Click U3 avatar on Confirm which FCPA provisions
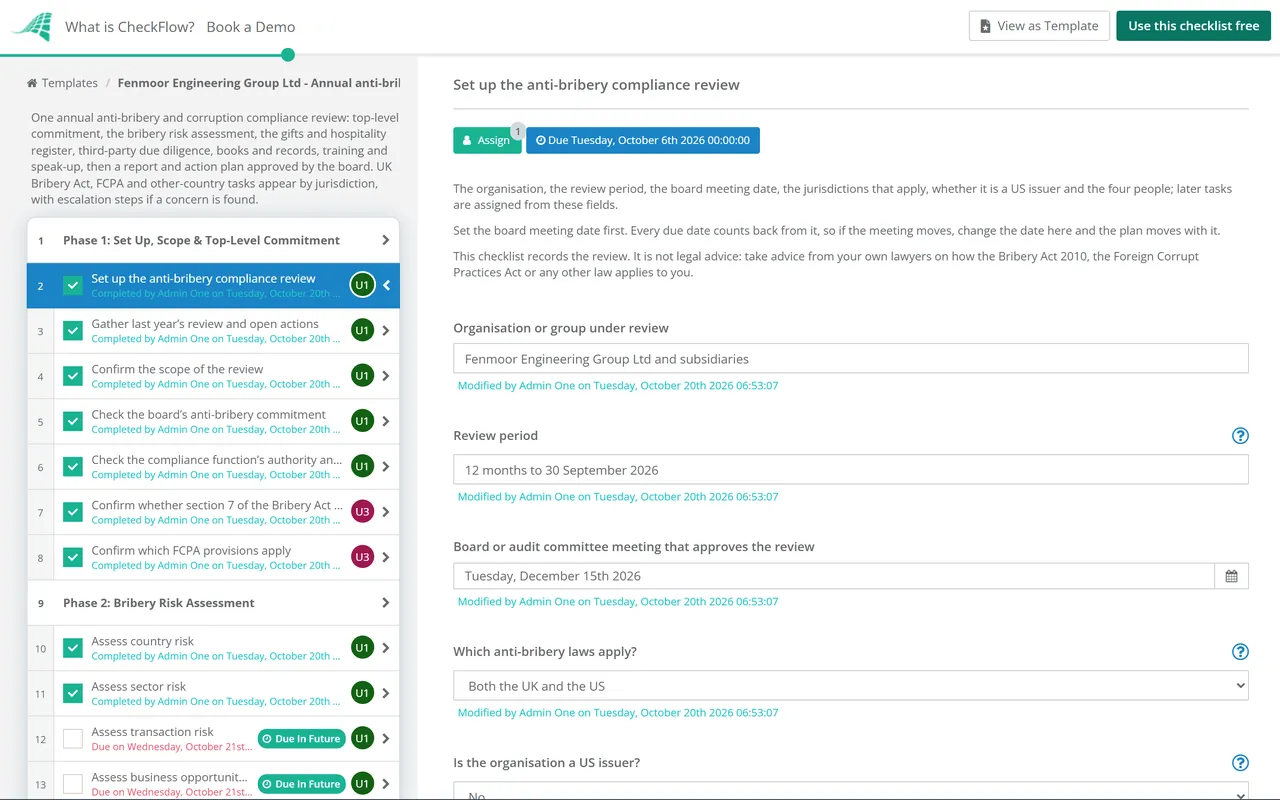The height and width of the screenshot is (800, 1280). coord(362,557)
